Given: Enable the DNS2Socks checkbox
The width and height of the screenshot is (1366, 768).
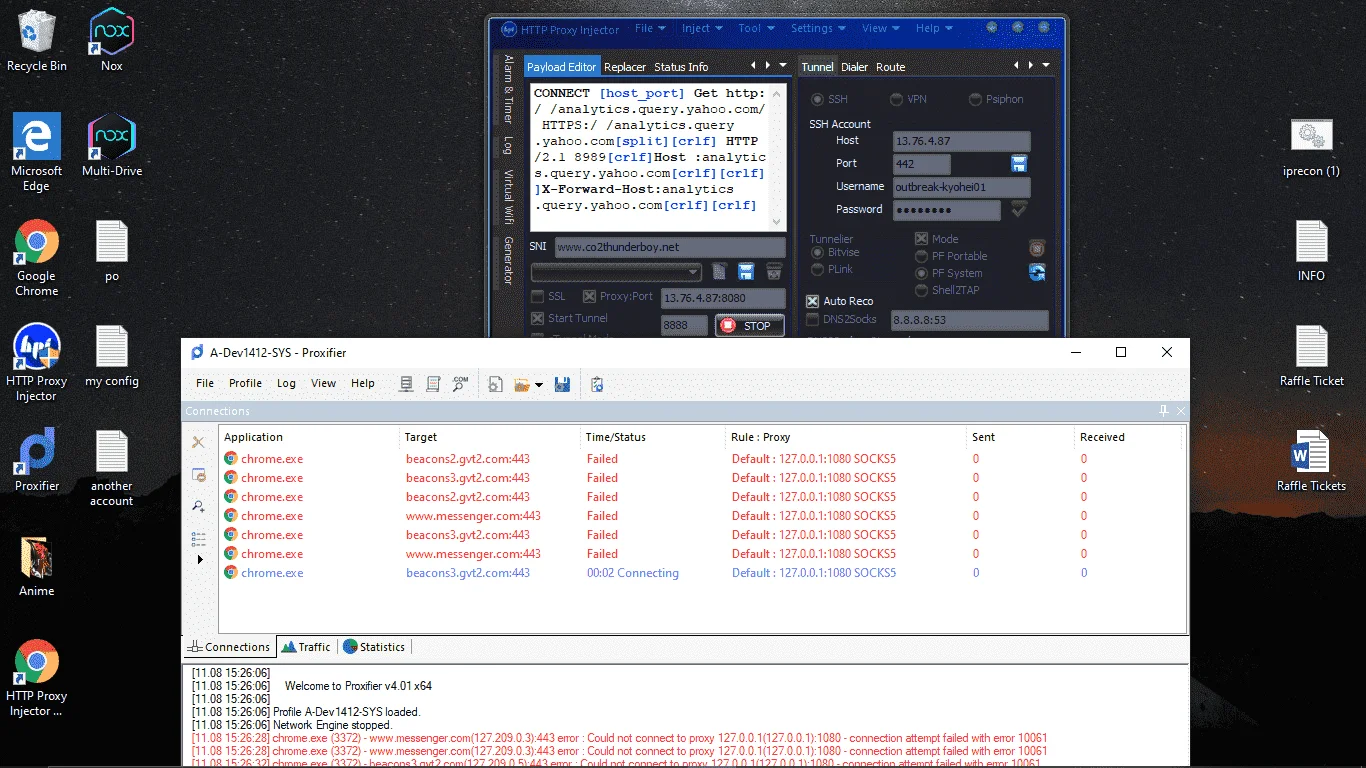Looking at the screenshot, I should 813,319.
